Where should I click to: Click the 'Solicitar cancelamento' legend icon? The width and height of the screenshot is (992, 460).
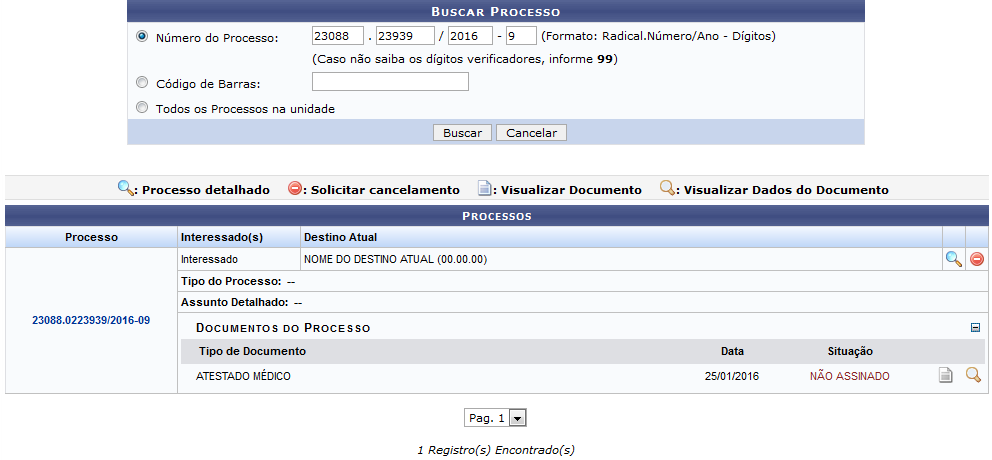click(295, 188)
